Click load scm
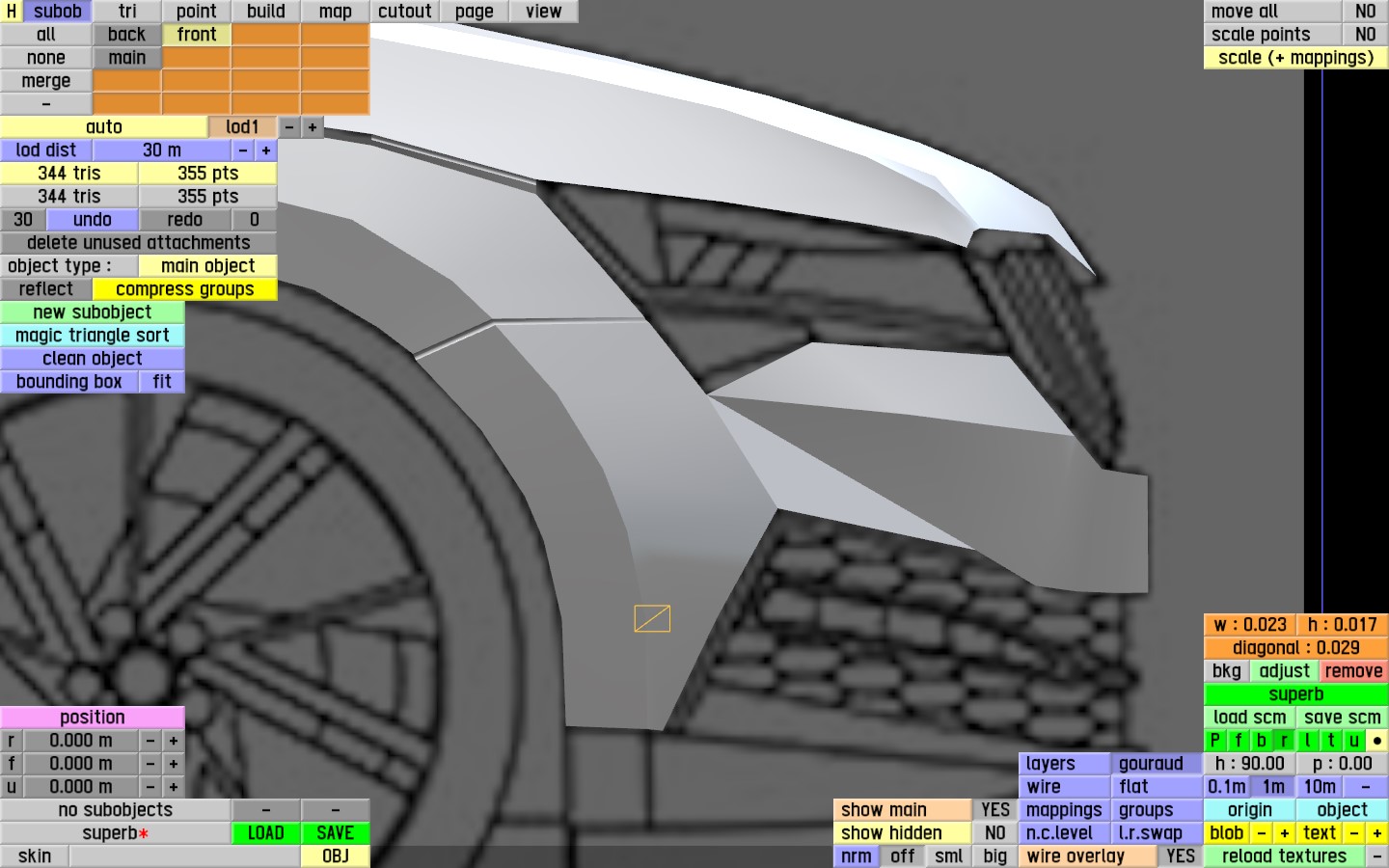This screenshot has height=868, width=1389. tap(1250, 718)
